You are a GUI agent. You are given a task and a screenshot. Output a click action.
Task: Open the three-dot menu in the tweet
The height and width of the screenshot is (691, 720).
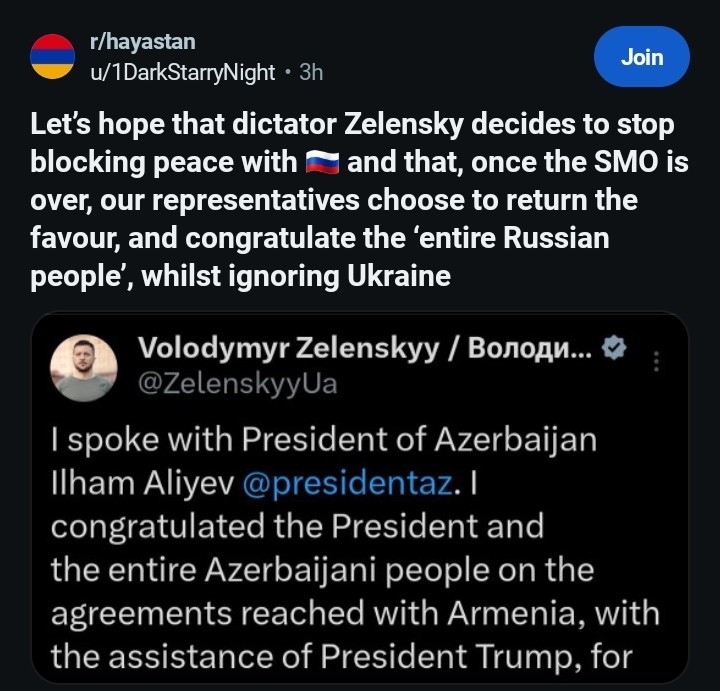point(656,361)
